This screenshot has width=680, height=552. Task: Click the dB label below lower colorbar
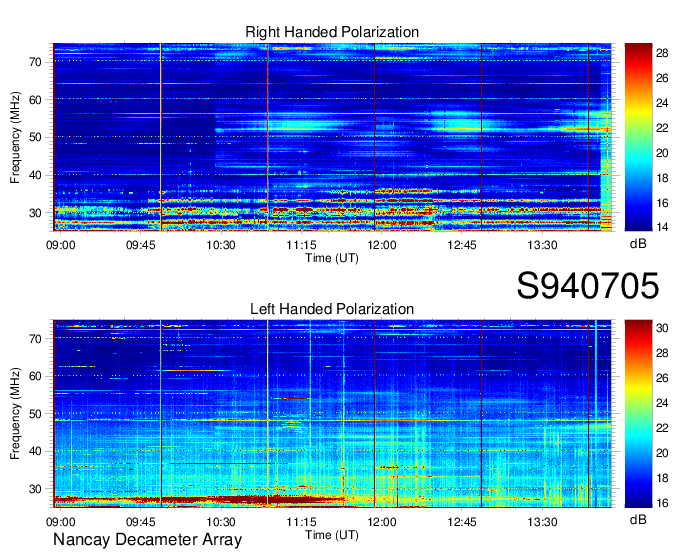tap(638, 519)
